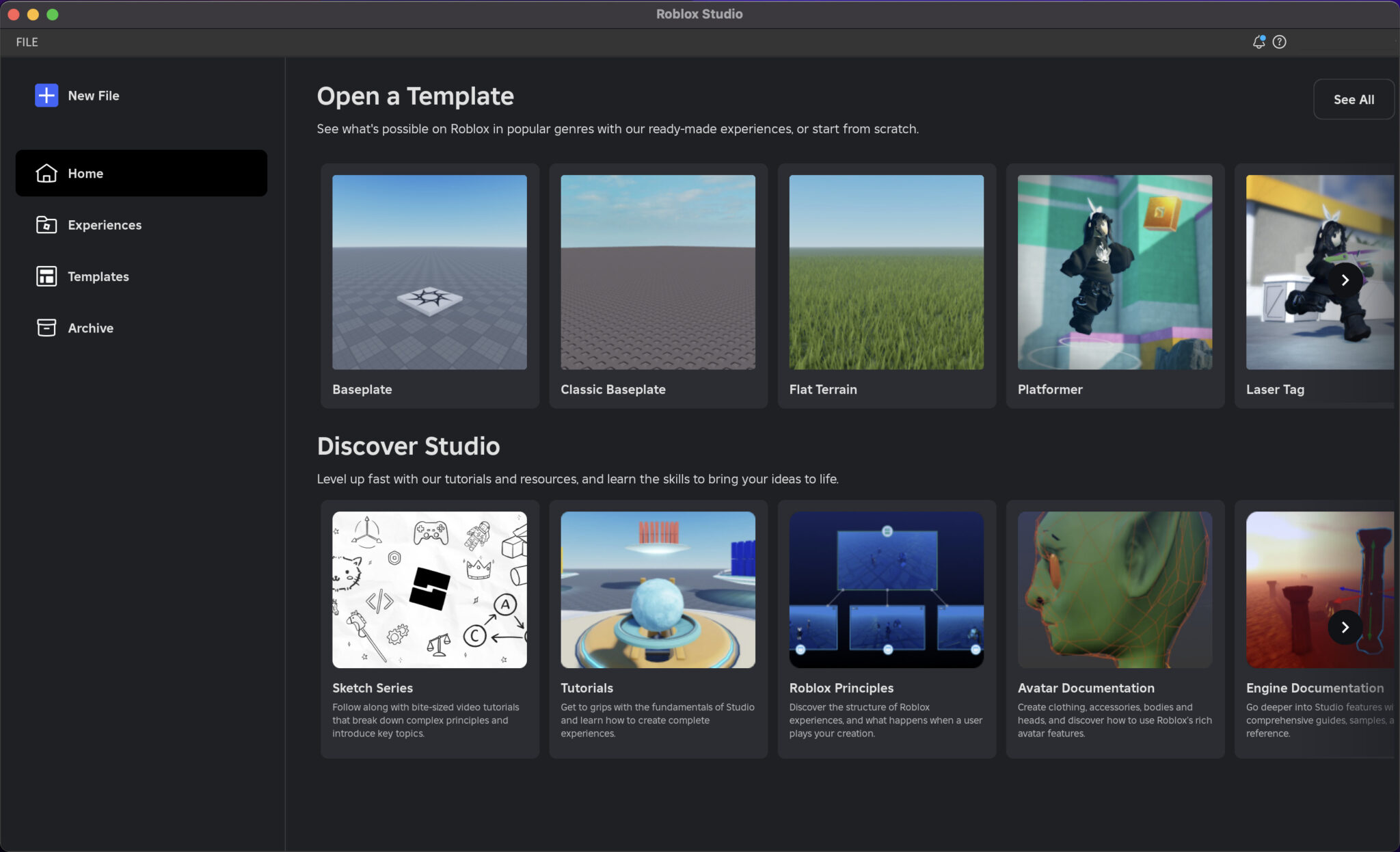Open Experiences using the folder icon
The image size is (1400, 852).
(x=45, y=224)
